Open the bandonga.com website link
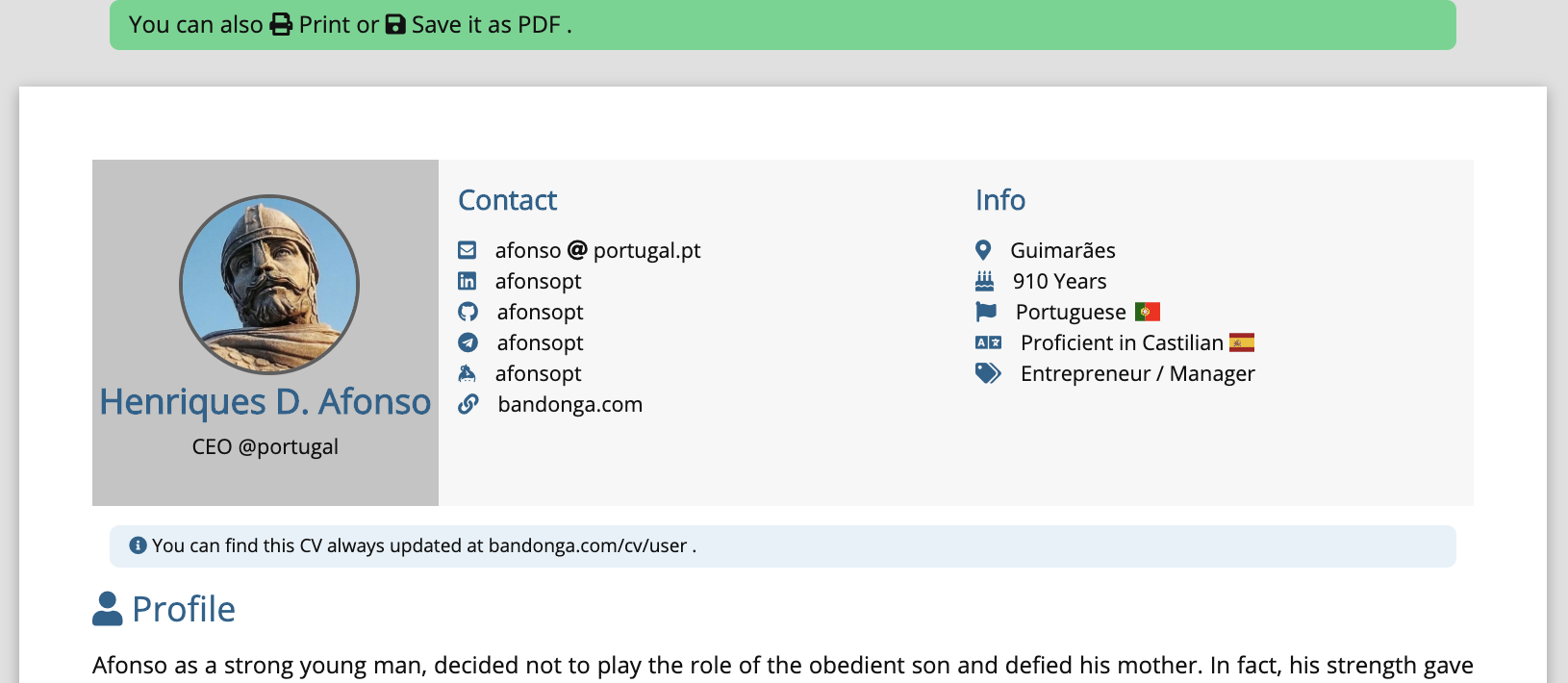The image size is (1568, 683). click(569, 404)
